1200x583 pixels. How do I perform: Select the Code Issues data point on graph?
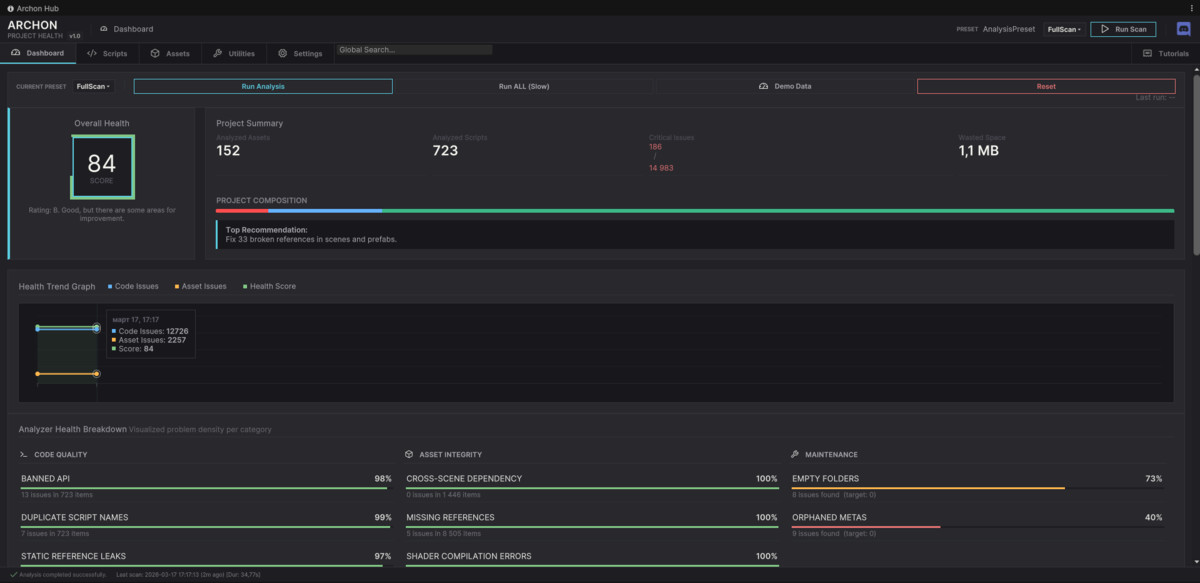tap(97, 328)
